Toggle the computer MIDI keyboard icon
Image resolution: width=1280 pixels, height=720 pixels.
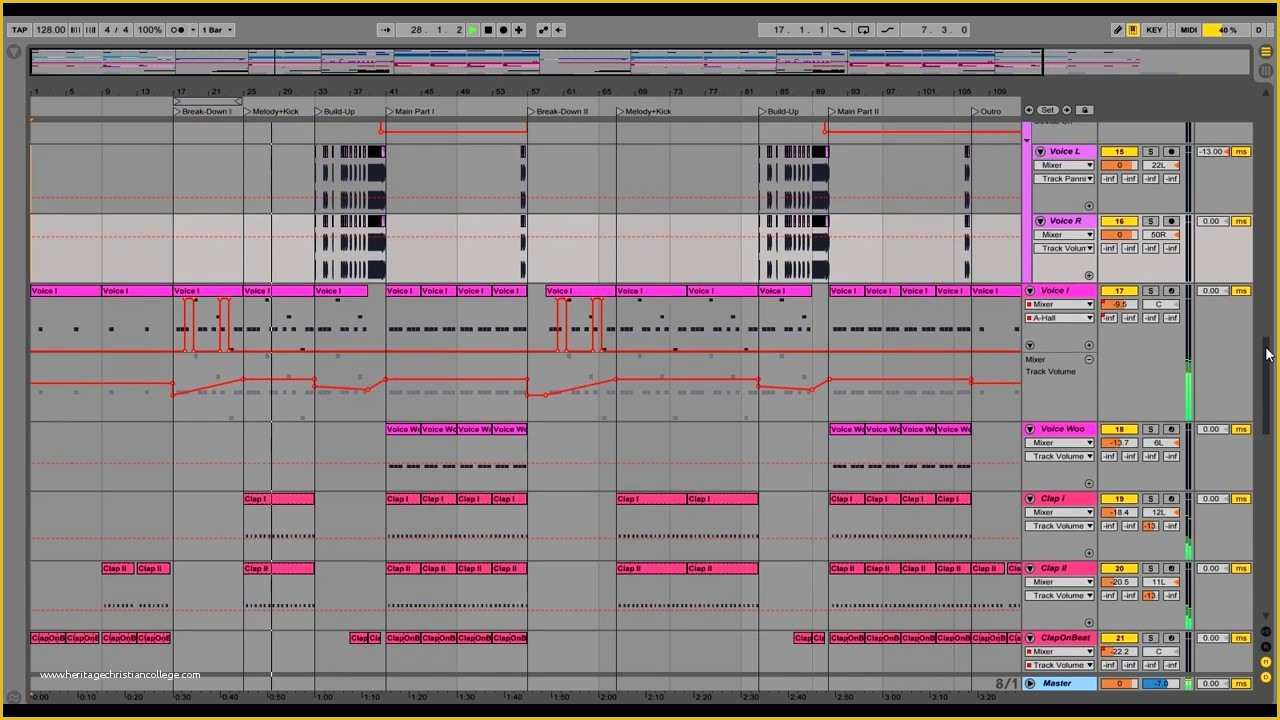1133,30
